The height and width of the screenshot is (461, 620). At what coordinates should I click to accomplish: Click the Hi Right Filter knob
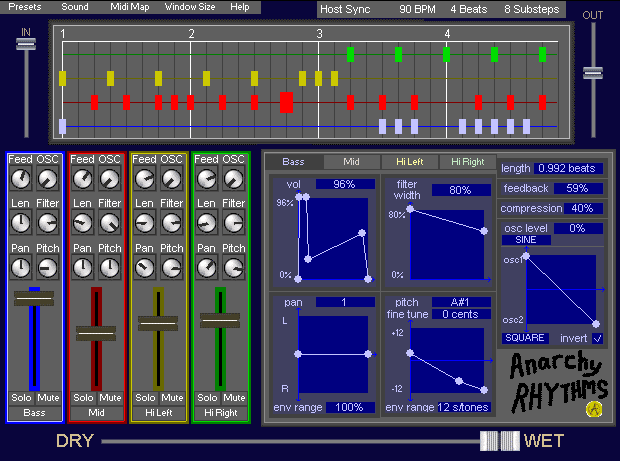234,223
